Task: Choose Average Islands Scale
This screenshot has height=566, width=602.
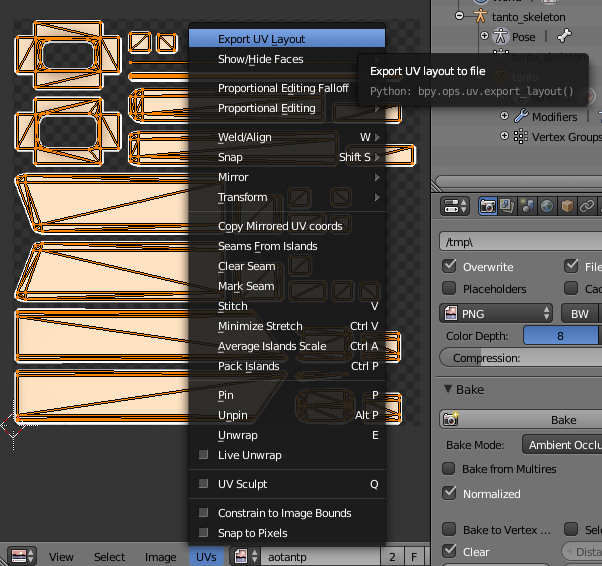Action: click(x=287, y=346)
